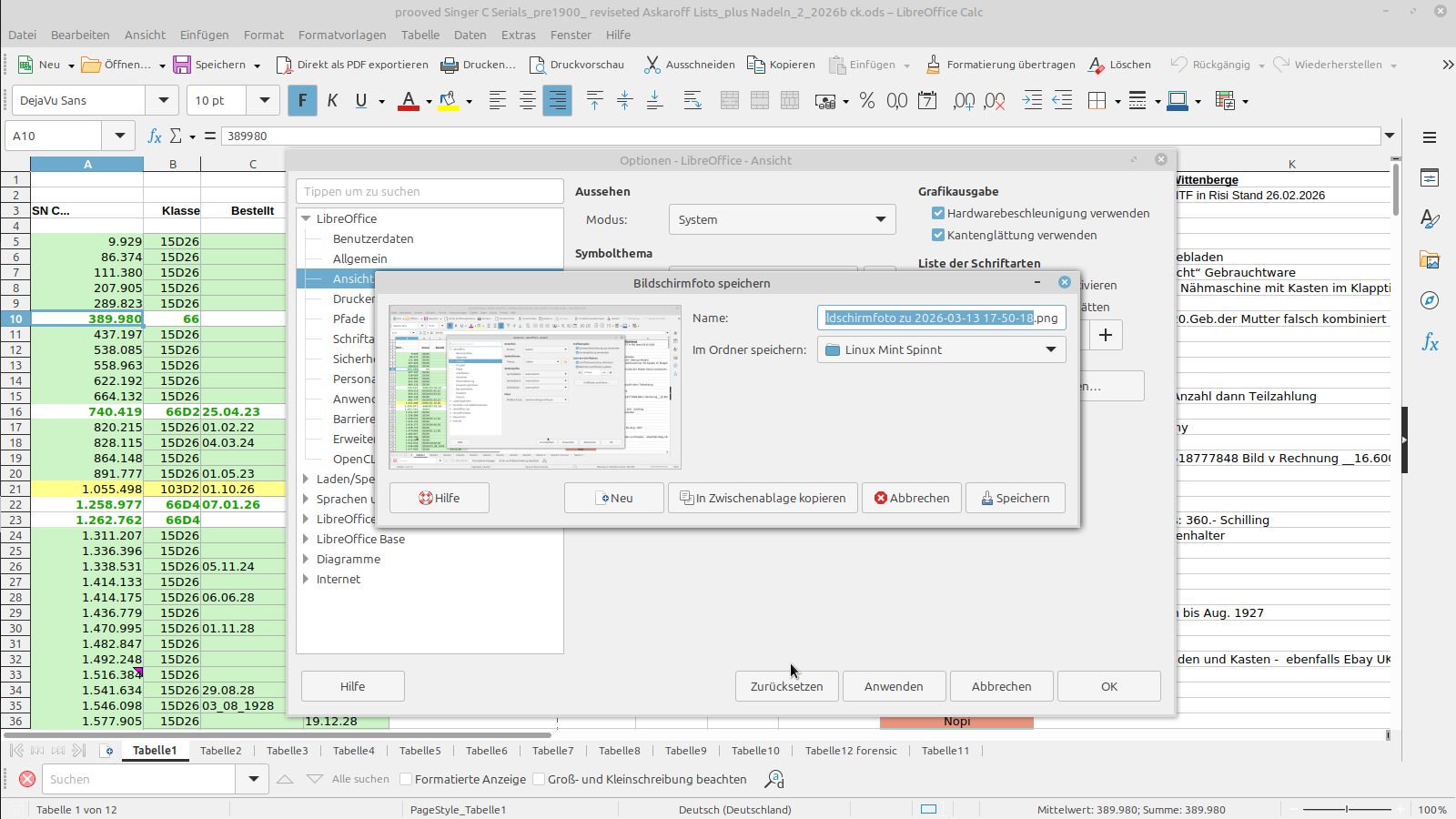Click the yellow highlight color swatch
Viewport: 1456px width, 819px height.
pos(449,101)
